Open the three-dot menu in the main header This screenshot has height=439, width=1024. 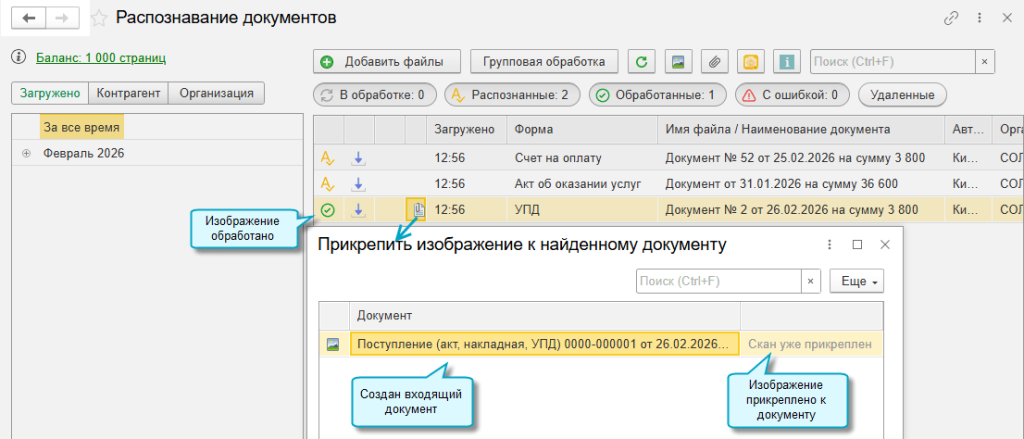coord(978,19)
